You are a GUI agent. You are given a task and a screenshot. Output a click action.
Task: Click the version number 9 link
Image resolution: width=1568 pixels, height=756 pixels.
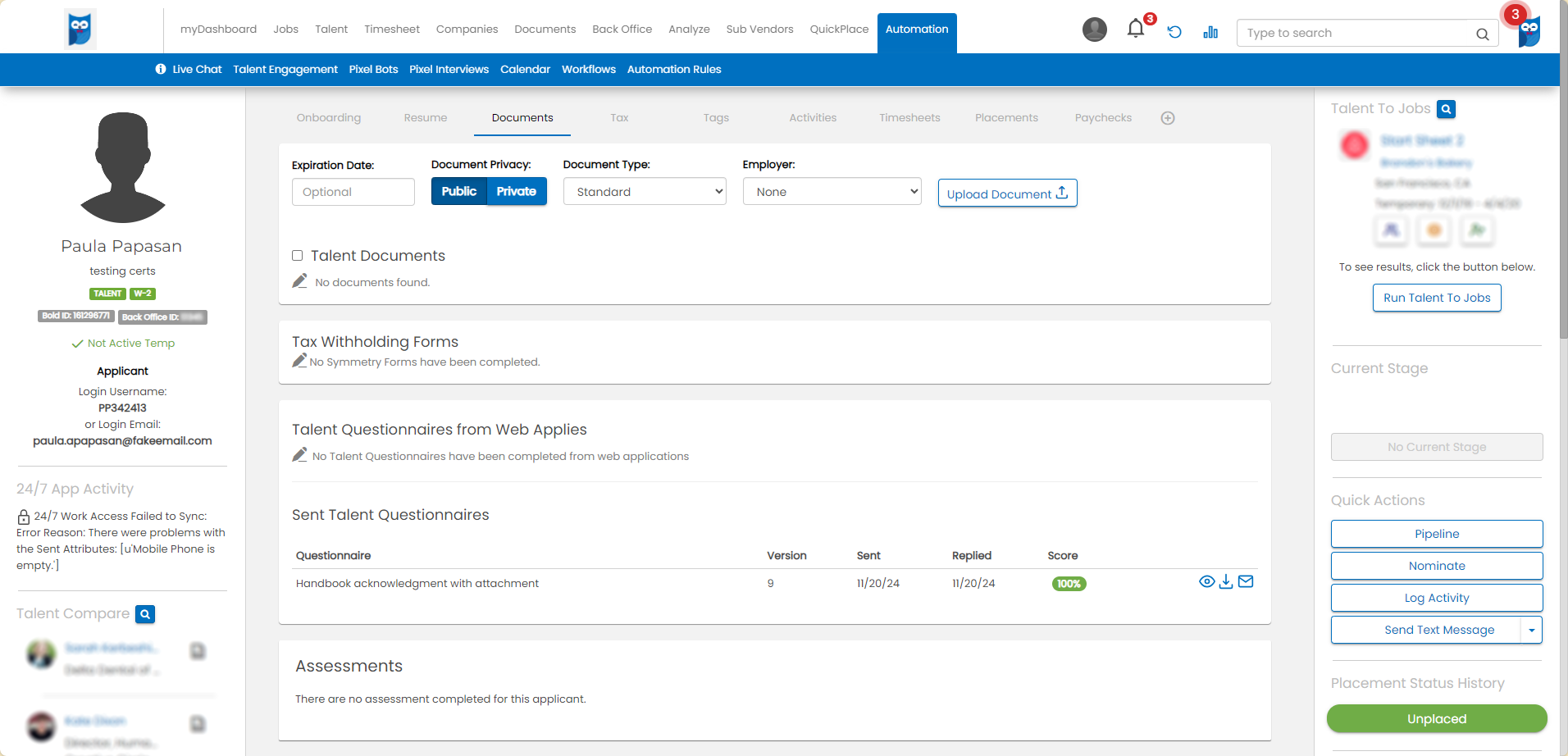770,584
